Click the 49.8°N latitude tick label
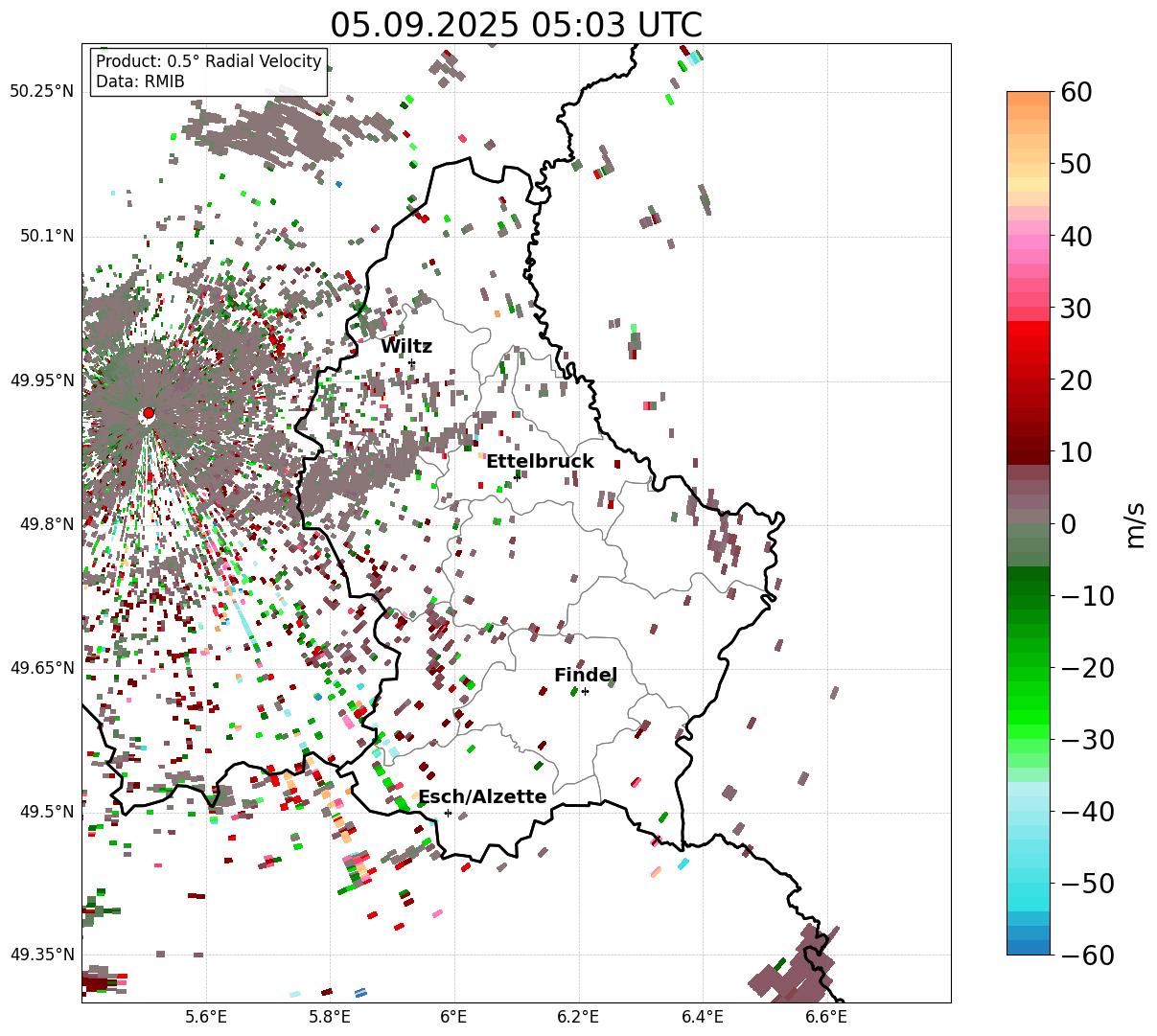1157x1036 pixels. pos(46,524)
